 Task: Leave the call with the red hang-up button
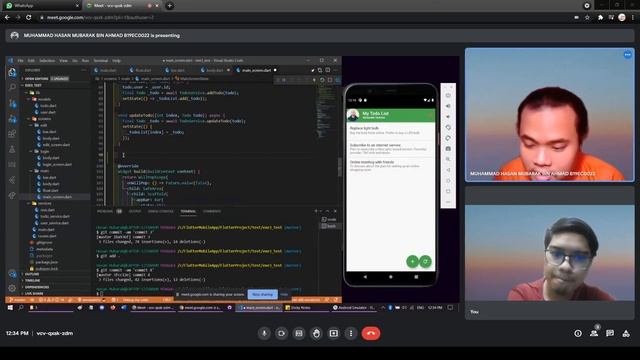click(x=371, y=333)
